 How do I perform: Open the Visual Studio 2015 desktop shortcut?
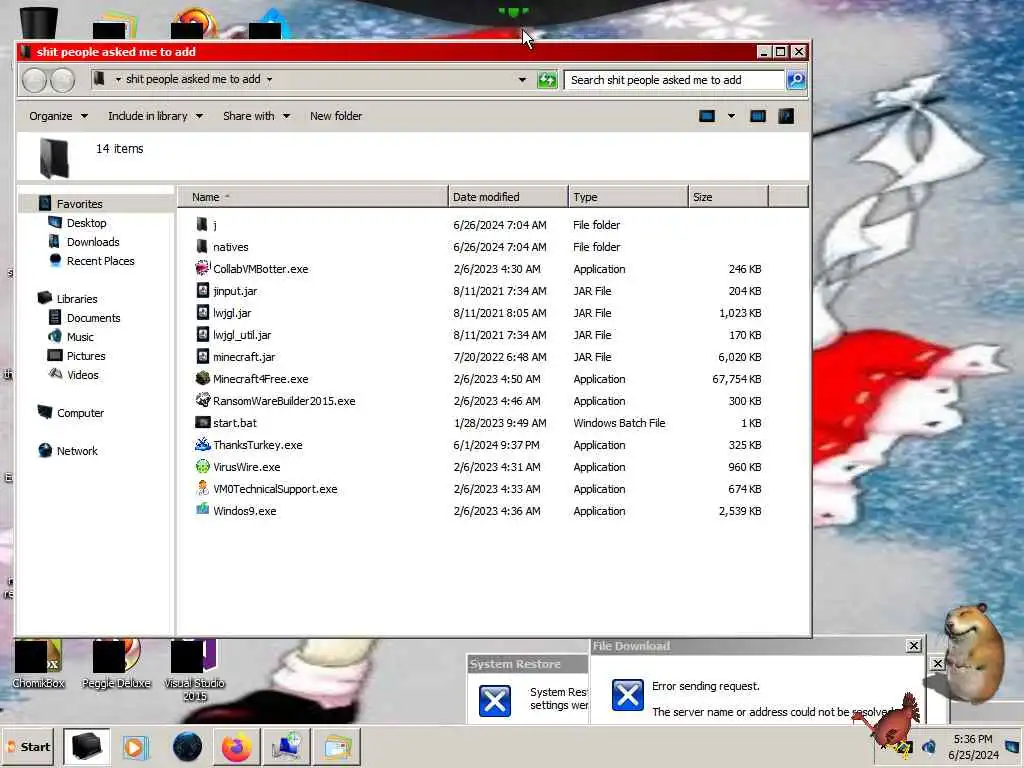[x=195, y=671]
